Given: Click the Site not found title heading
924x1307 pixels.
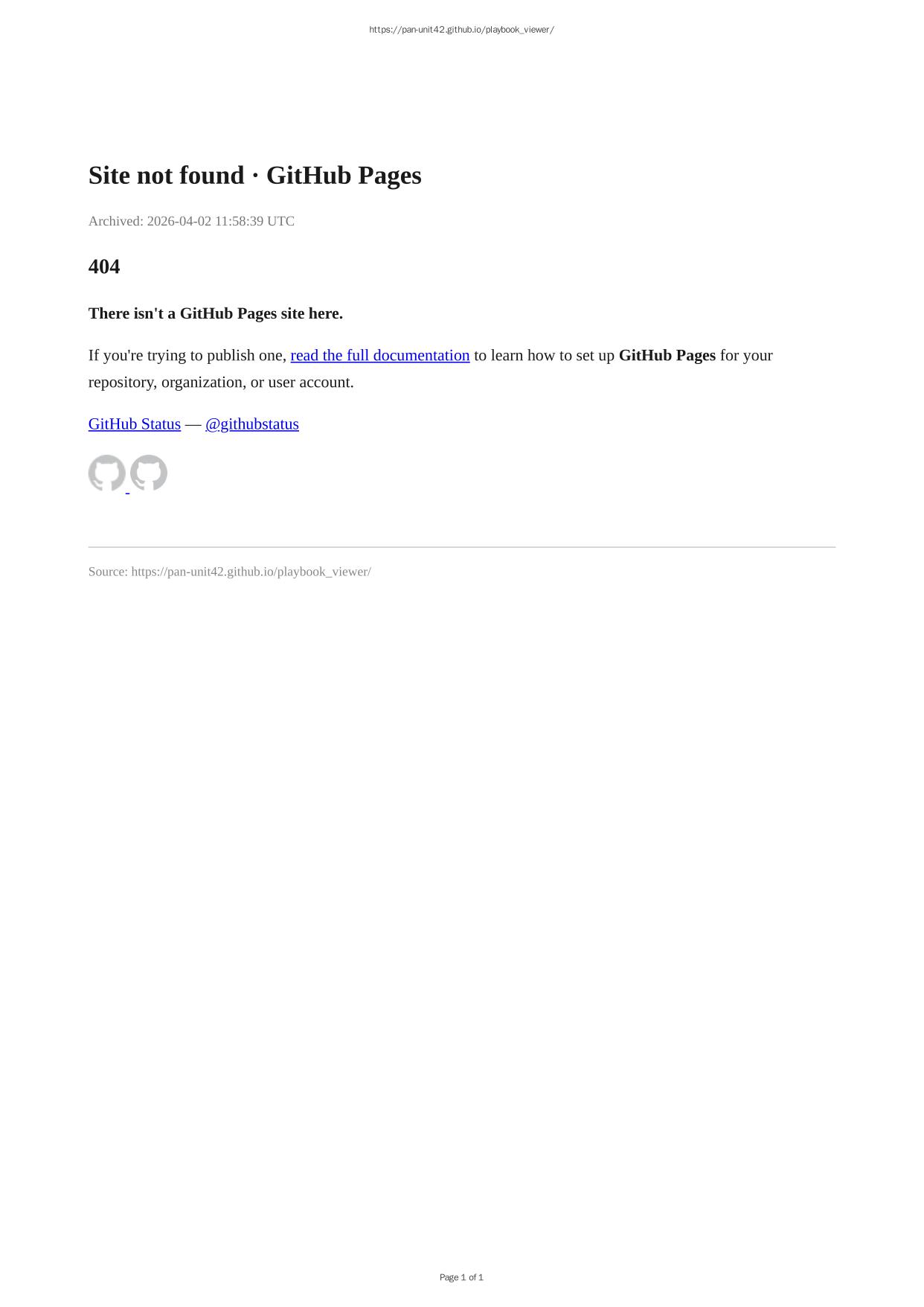Looking at the screenshot, I should pyautogui.click(x=255, y=176).
